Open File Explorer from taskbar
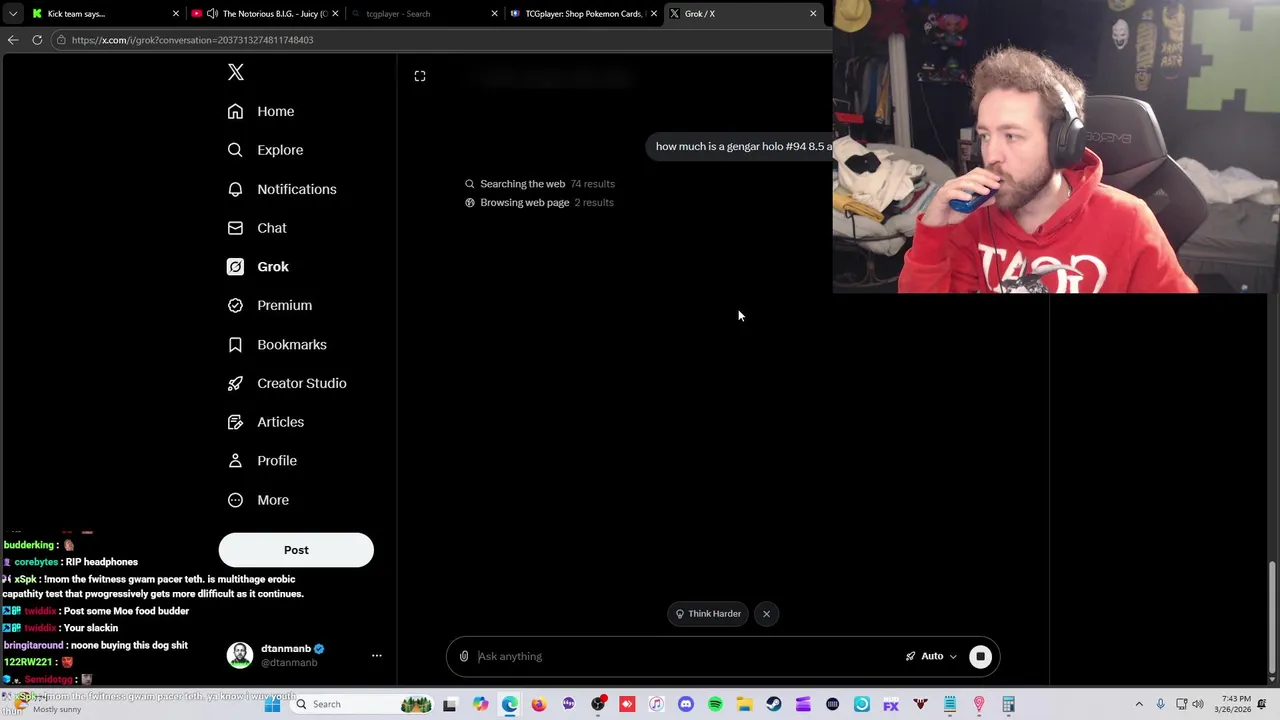The image size is (1280, 720). 744,704
